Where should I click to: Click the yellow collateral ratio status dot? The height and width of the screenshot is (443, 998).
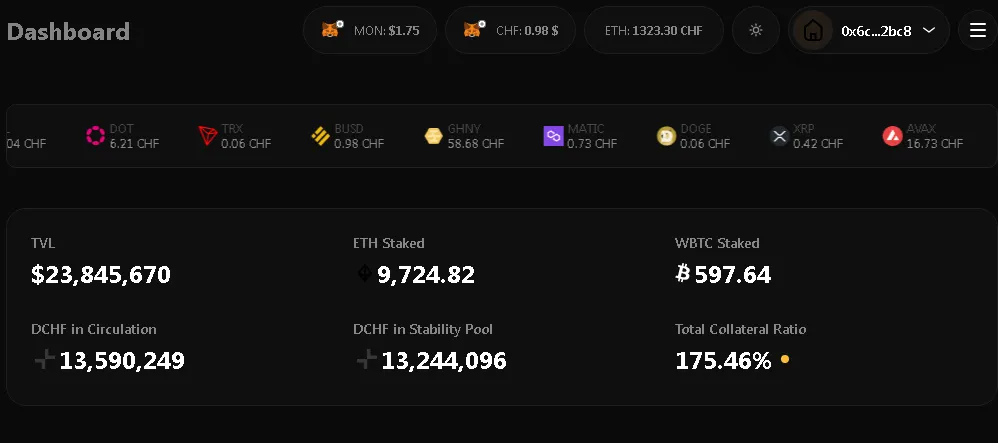point(785,360)
